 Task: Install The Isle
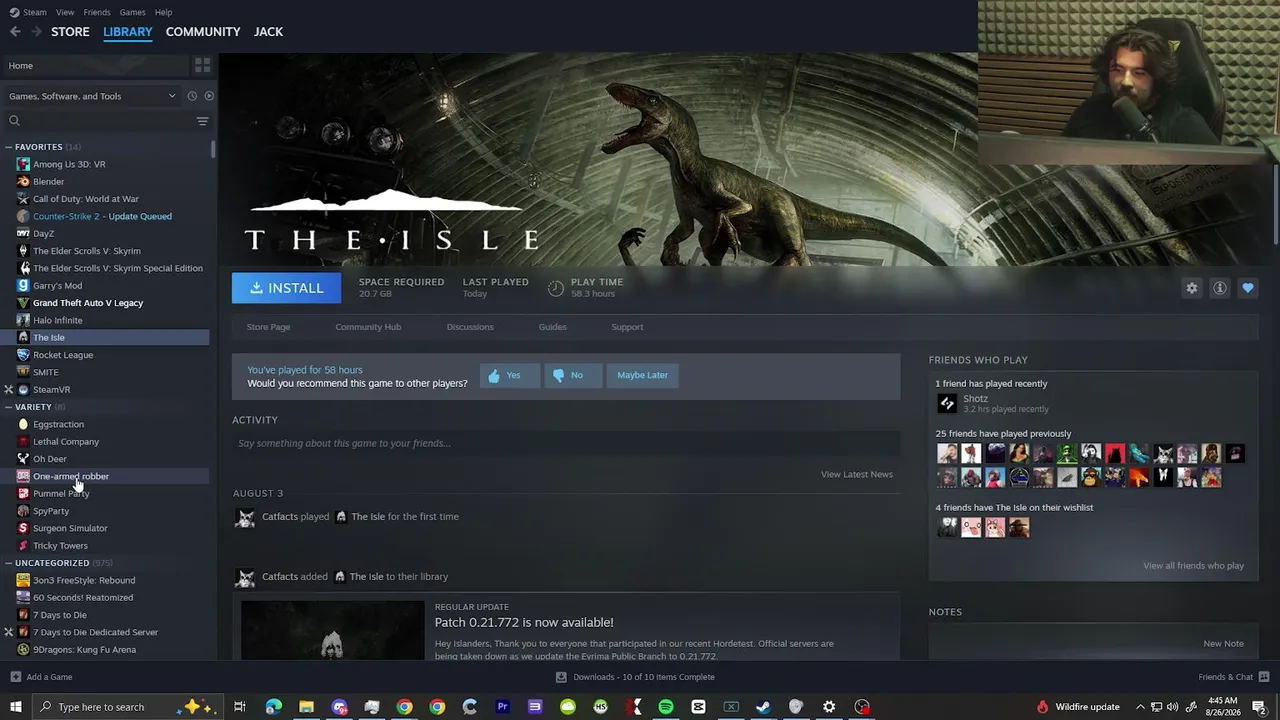pos(286,288)
